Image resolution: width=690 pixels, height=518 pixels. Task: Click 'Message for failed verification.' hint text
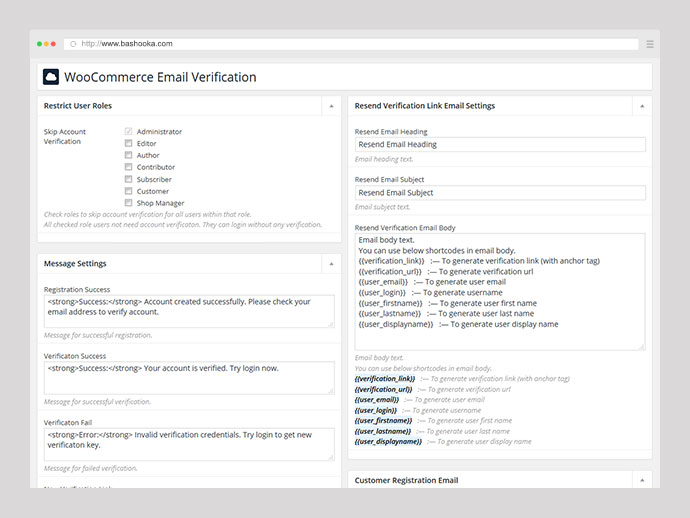91,468
